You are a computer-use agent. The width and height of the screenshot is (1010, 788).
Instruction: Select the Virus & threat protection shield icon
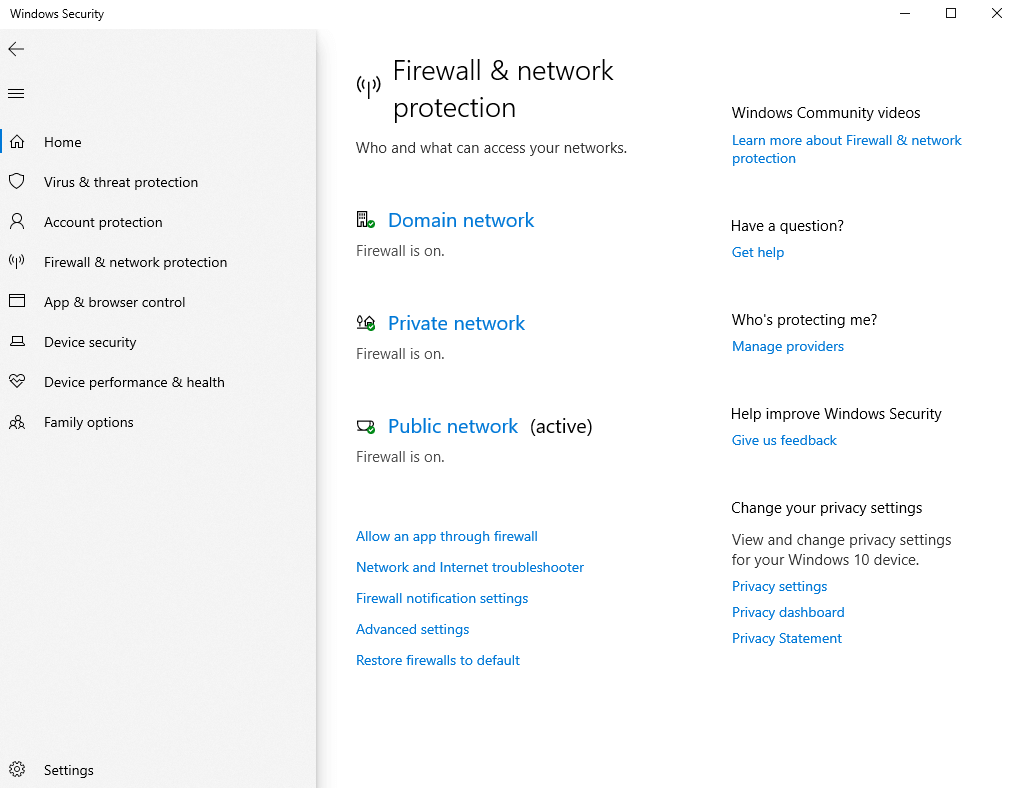17,182
